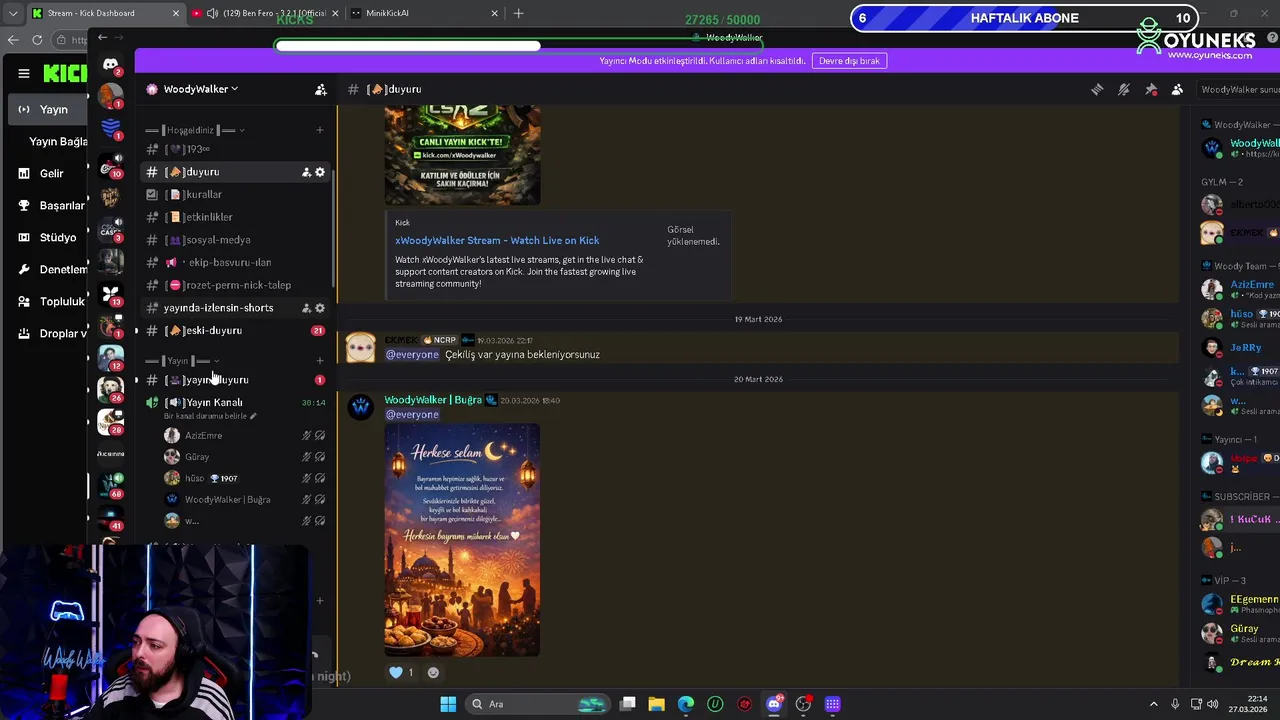Open threads icon in channel header

(x=1097, y=89)
